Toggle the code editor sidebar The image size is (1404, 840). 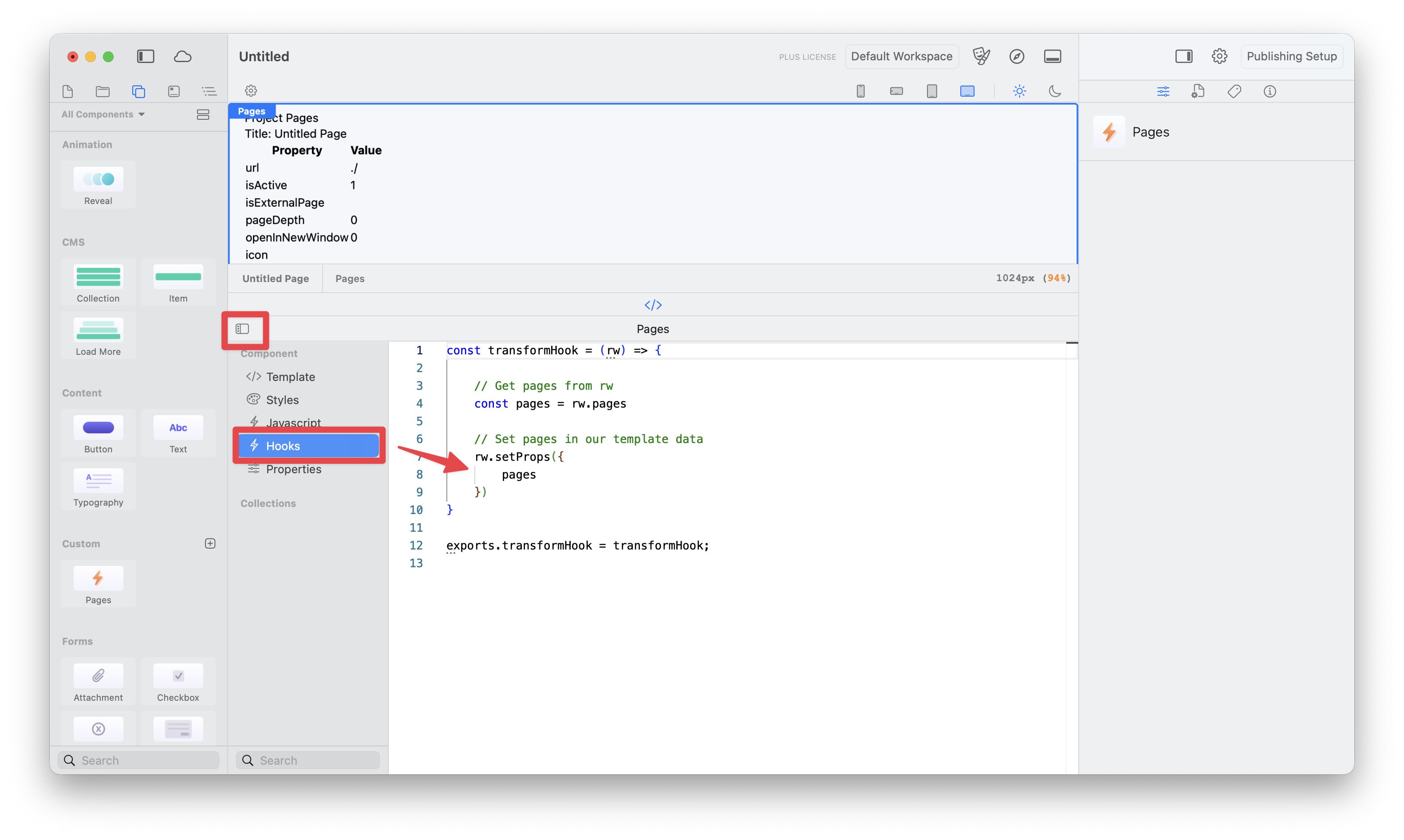[242, 329]
